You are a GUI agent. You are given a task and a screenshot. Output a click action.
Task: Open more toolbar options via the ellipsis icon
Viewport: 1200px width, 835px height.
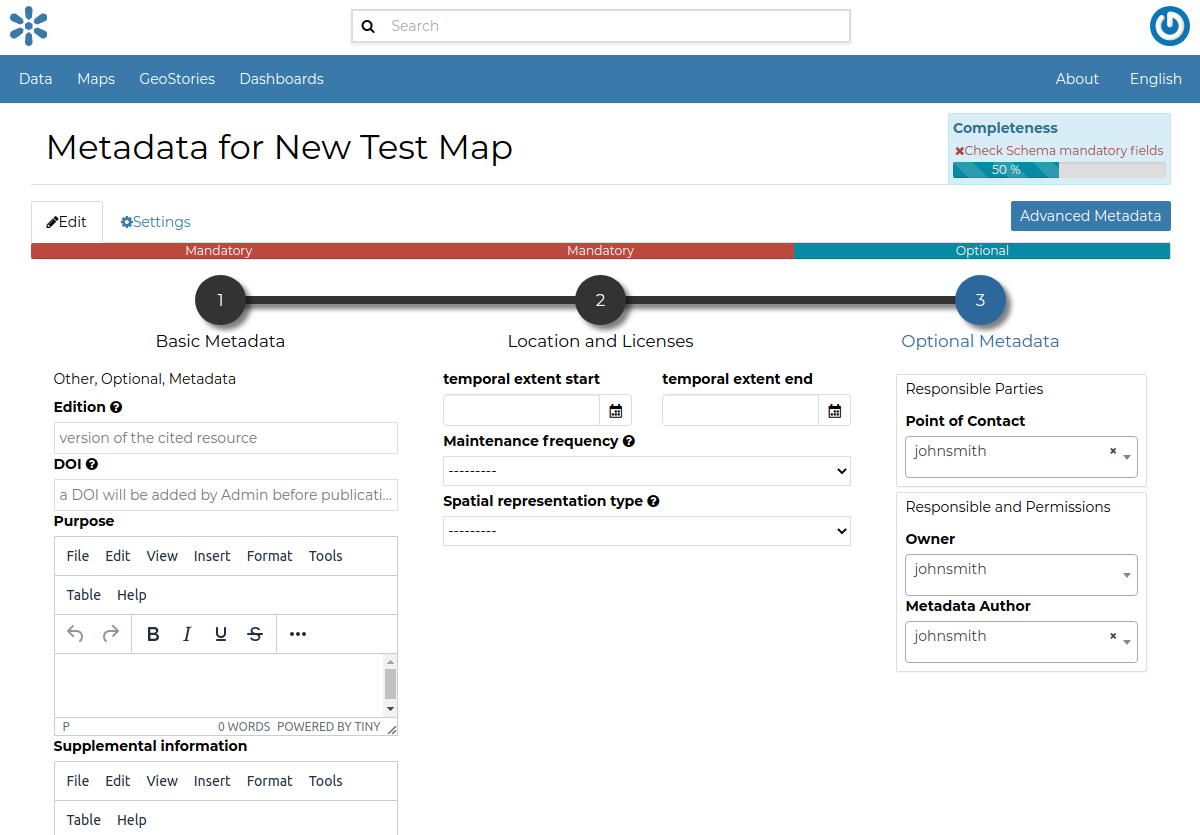point(296,633)
